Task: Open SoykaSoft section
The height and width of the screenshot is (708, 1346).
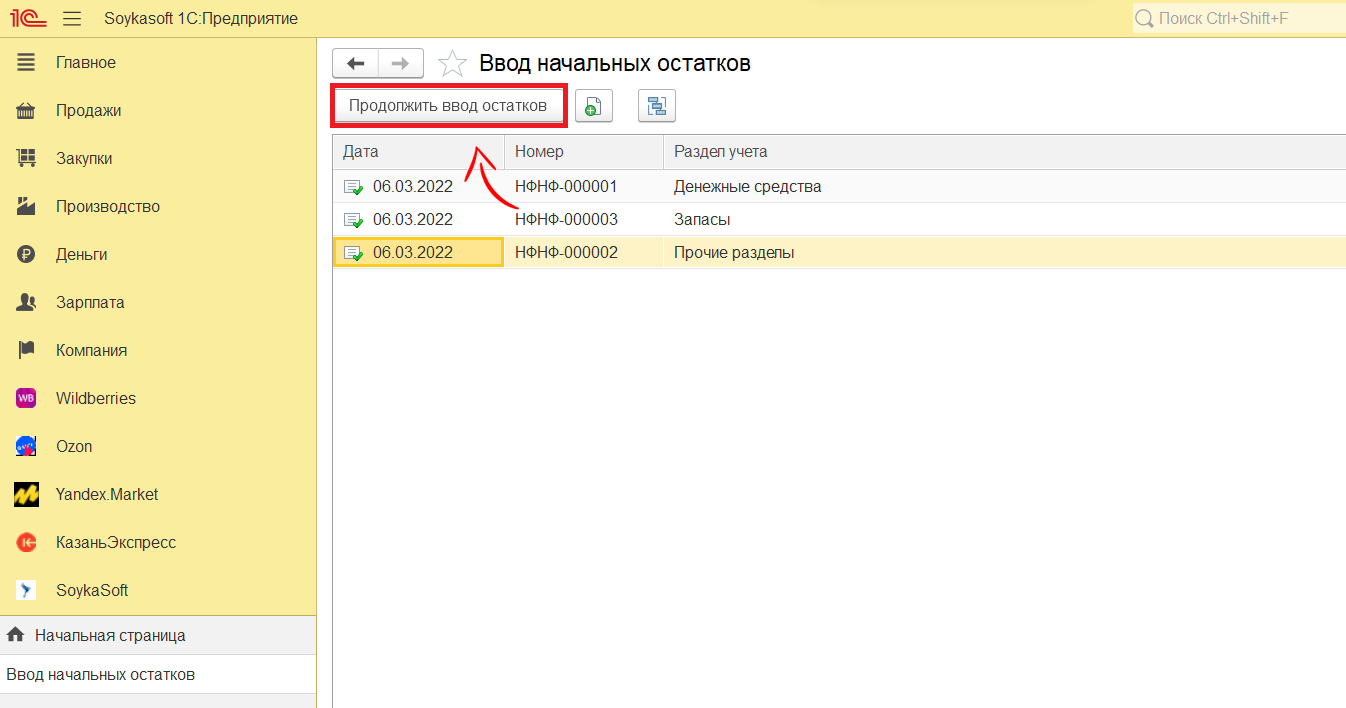Action: tap(158, 590)
